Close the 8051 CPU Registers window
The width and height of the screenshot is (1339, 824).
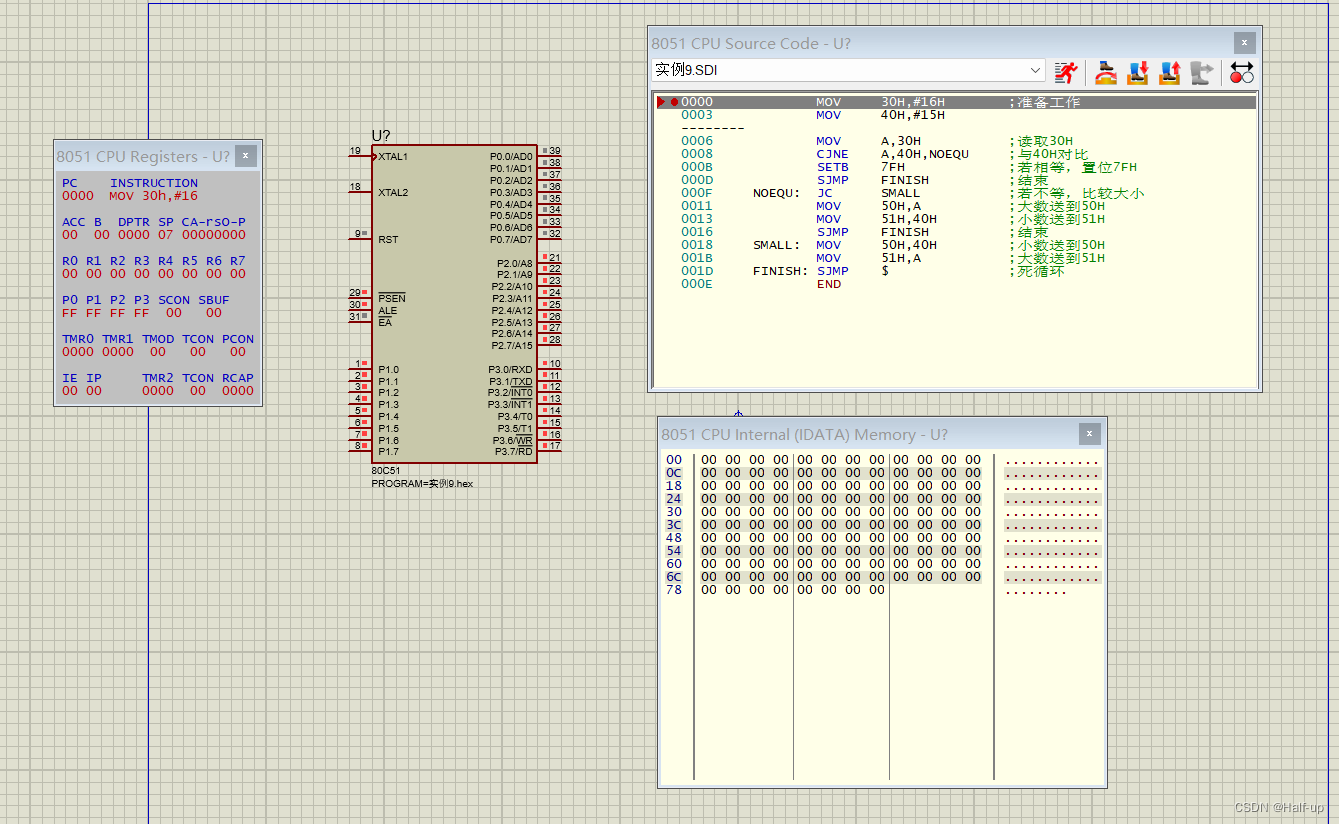click(x=246, y=156)
